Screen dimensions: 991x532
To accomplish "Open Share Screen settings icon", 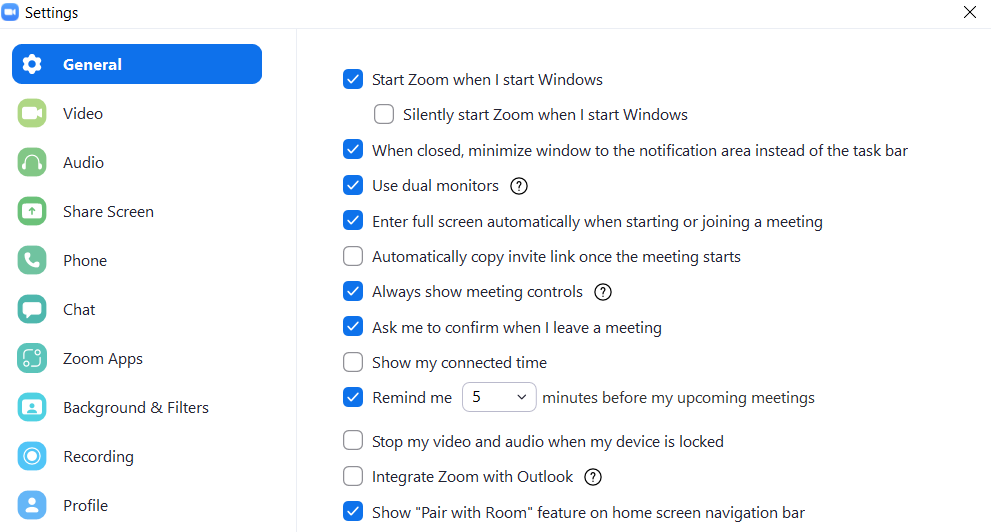I will click(32, 211).
